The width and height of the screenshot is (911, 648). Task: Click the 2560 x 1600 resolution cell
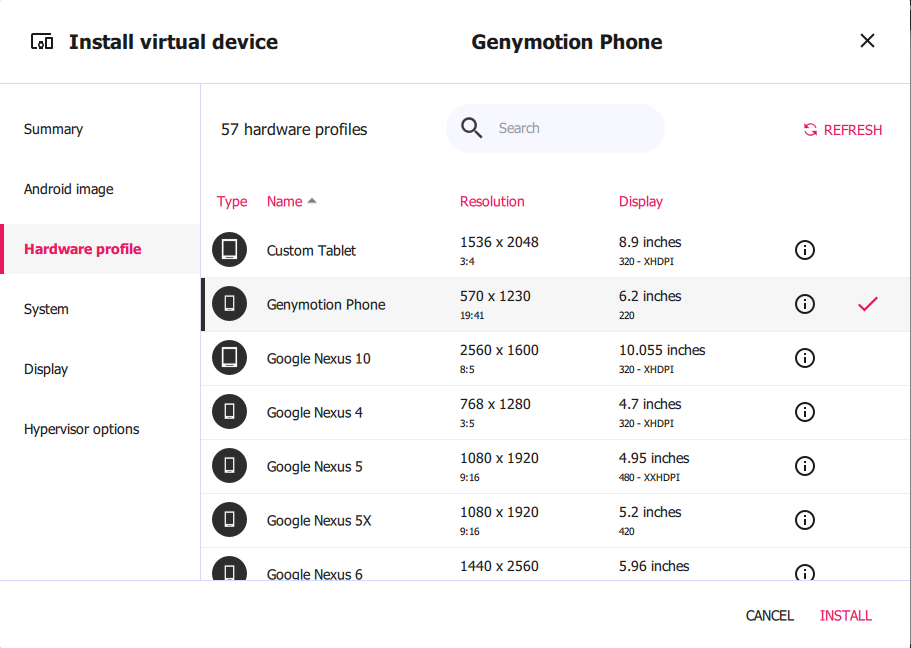point(499,350)
